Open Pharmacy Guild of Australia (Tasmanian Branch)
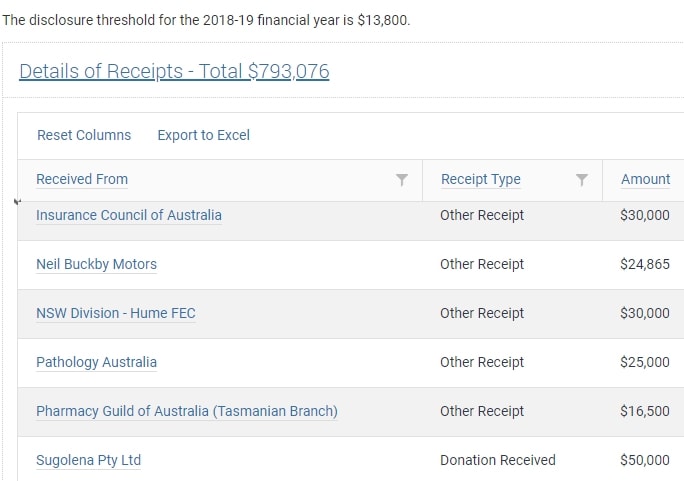Image resolution: width=684 pixels, height=481 pixels. (x=187, y=411)
